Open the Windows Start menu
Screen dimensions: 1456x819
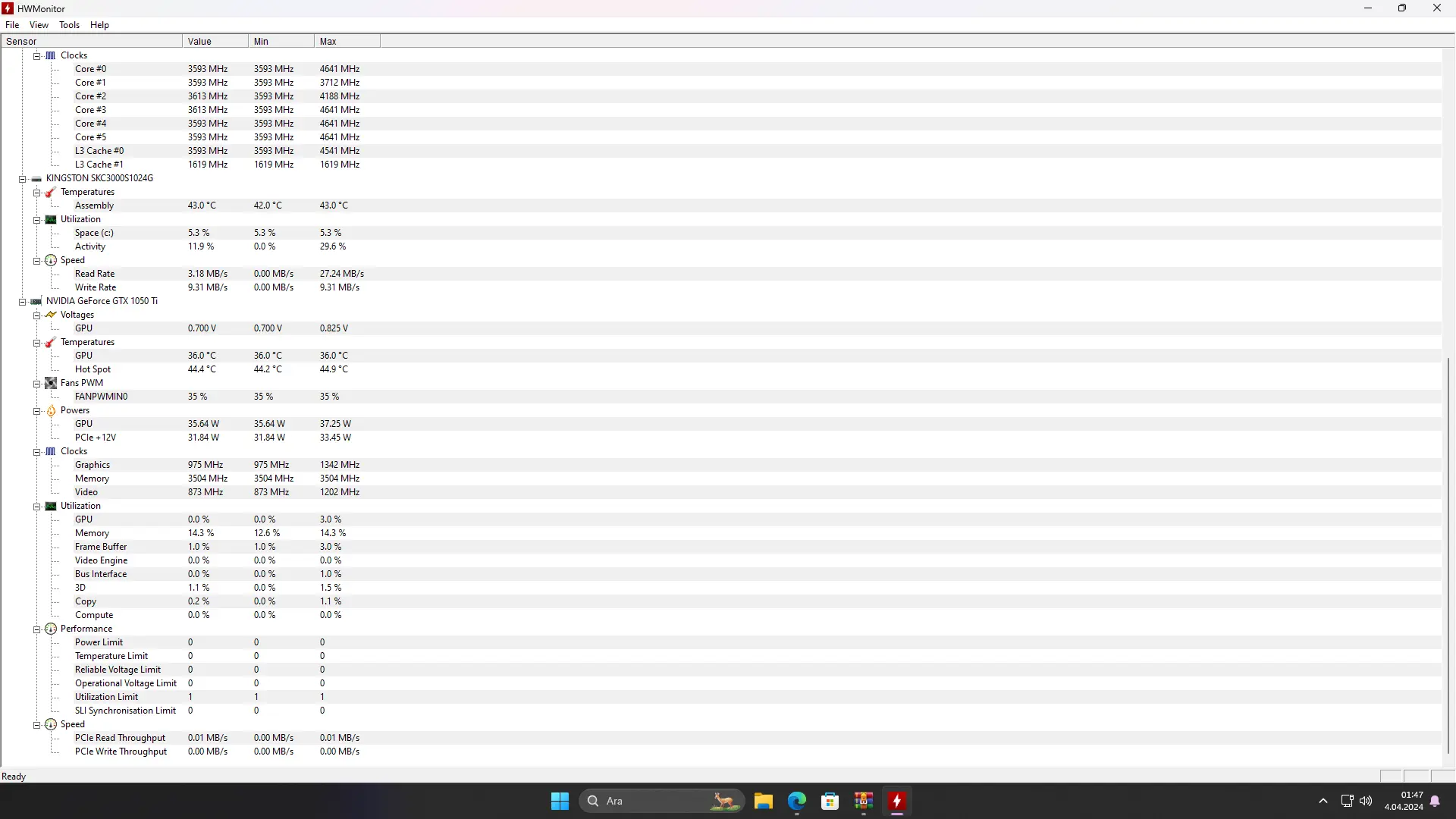coord(560,801)
